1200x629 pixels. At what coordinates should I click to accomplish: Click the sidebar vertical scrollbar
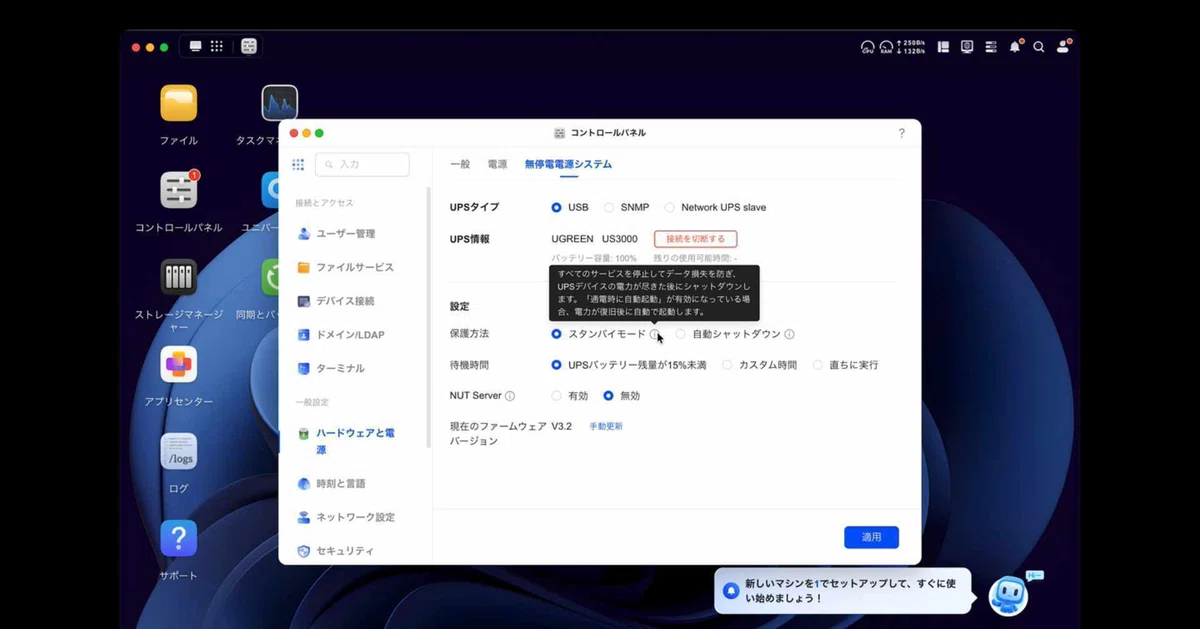[x=429, y=316]
